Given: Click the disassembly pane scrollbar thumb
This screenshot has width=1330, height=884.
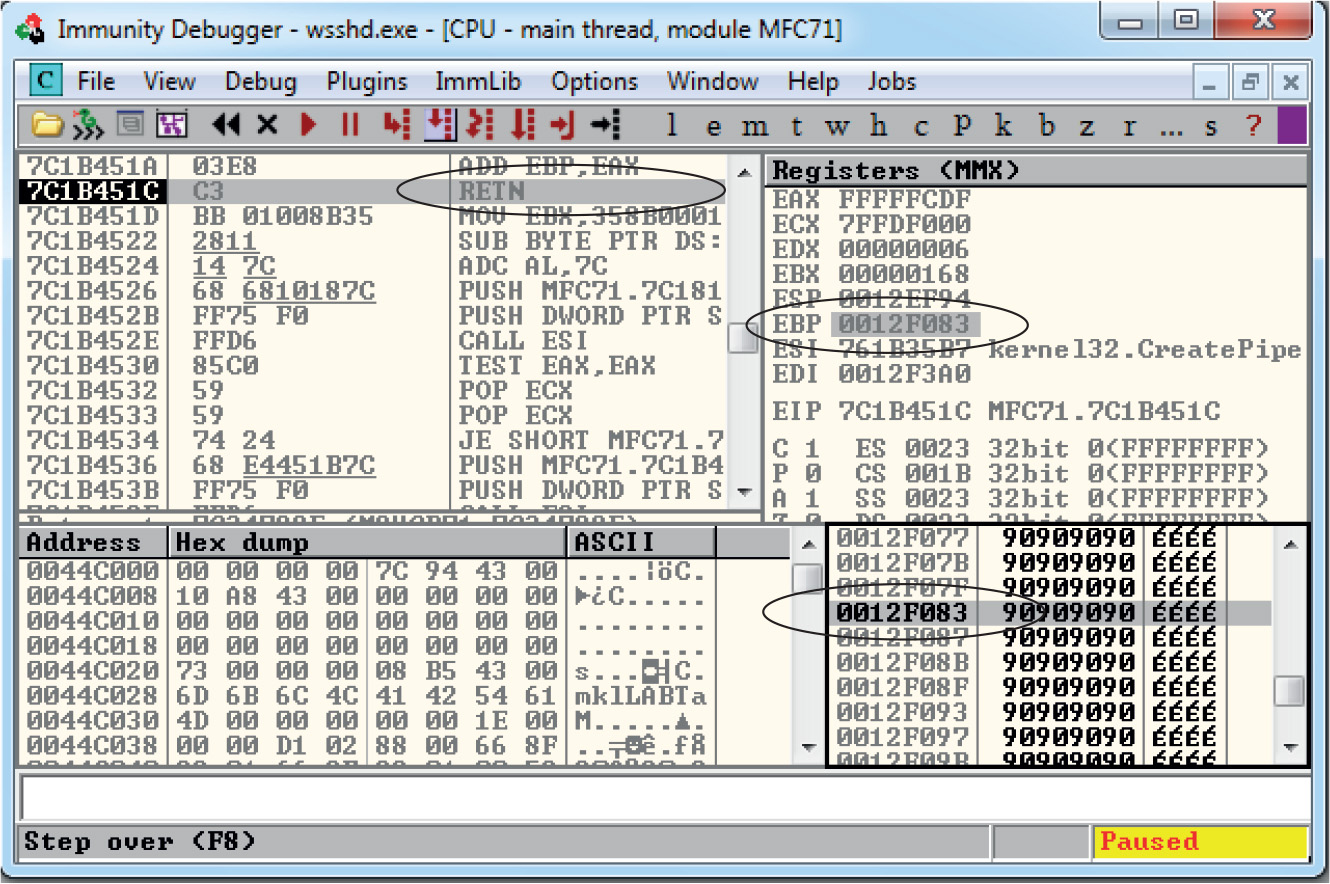Looking at the screenshot, I should point(743,339).
